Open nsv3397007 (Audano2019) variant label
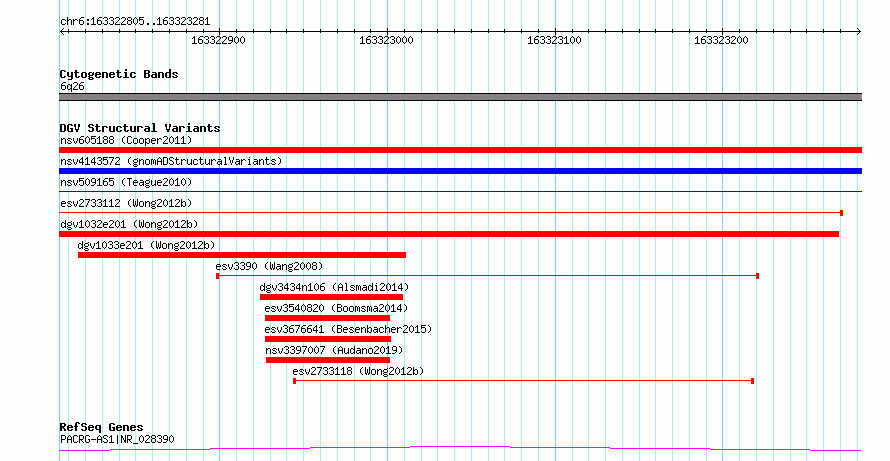This screenshot has width=890, height=461. coord(334,350)
